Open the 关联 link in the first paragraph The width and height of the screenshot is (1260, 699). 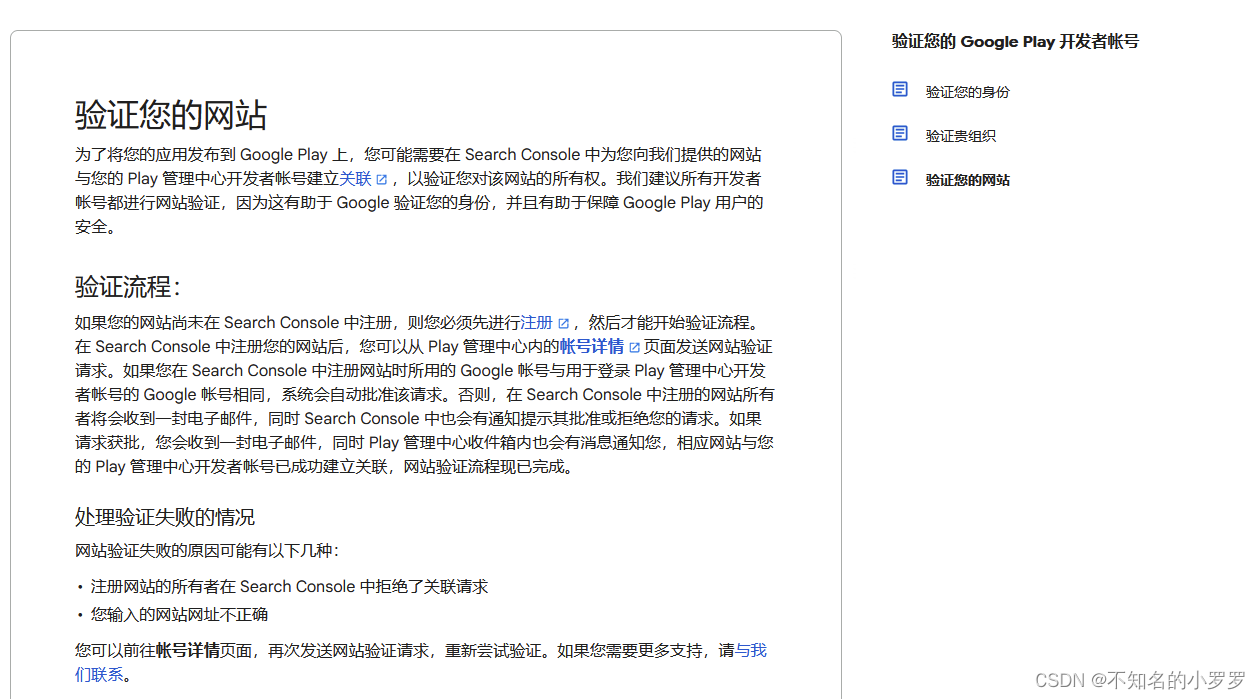(x=355, y=179)
